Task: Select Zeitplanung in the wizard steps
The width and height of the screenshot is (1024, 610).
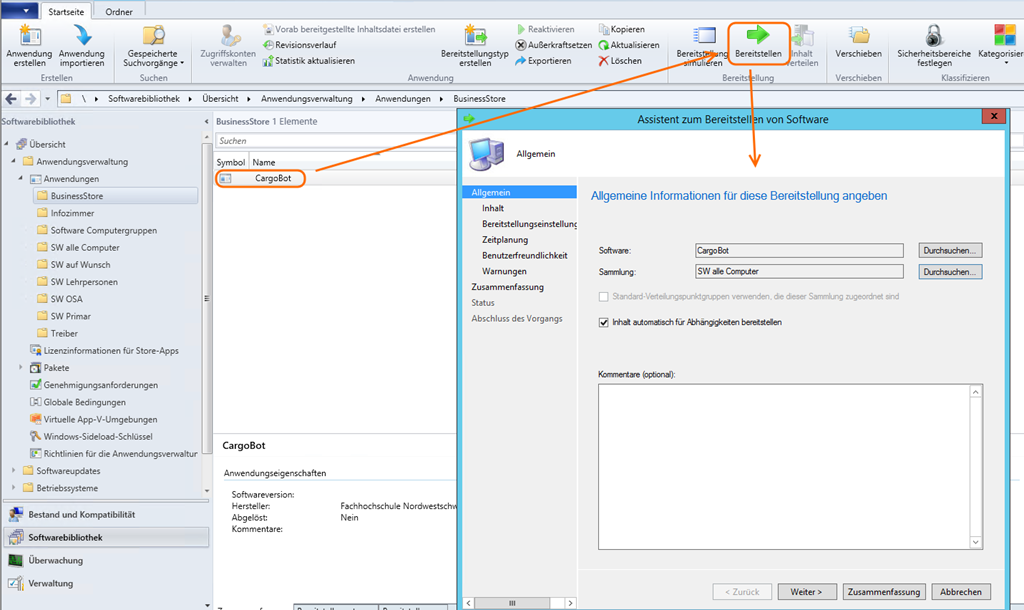Action: 504,240
